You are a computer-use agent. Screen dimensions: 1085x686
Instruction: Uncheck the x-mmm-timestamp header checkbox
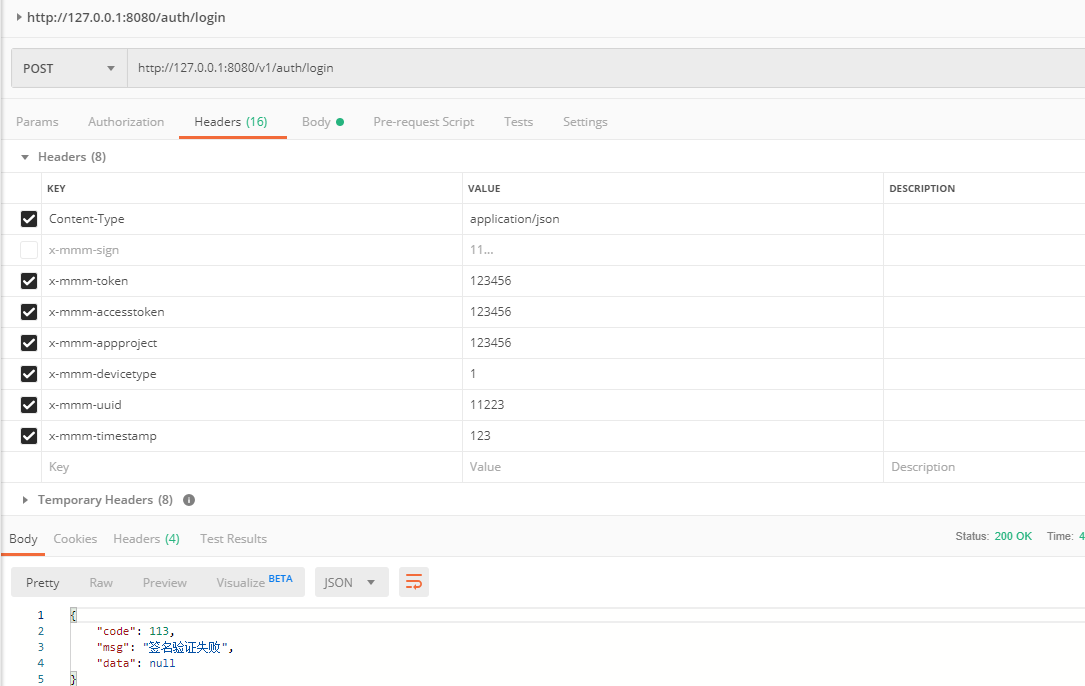point(28,436)
